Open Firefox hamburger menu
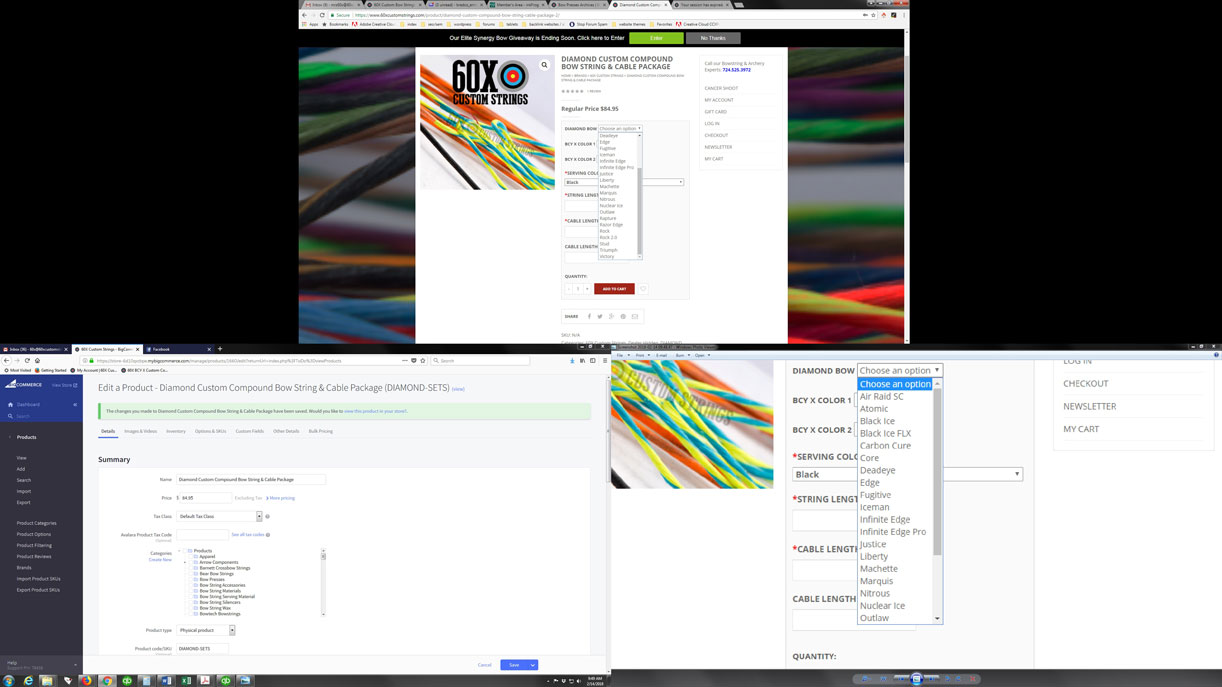 pyautogui.click(x=604, y=360)
